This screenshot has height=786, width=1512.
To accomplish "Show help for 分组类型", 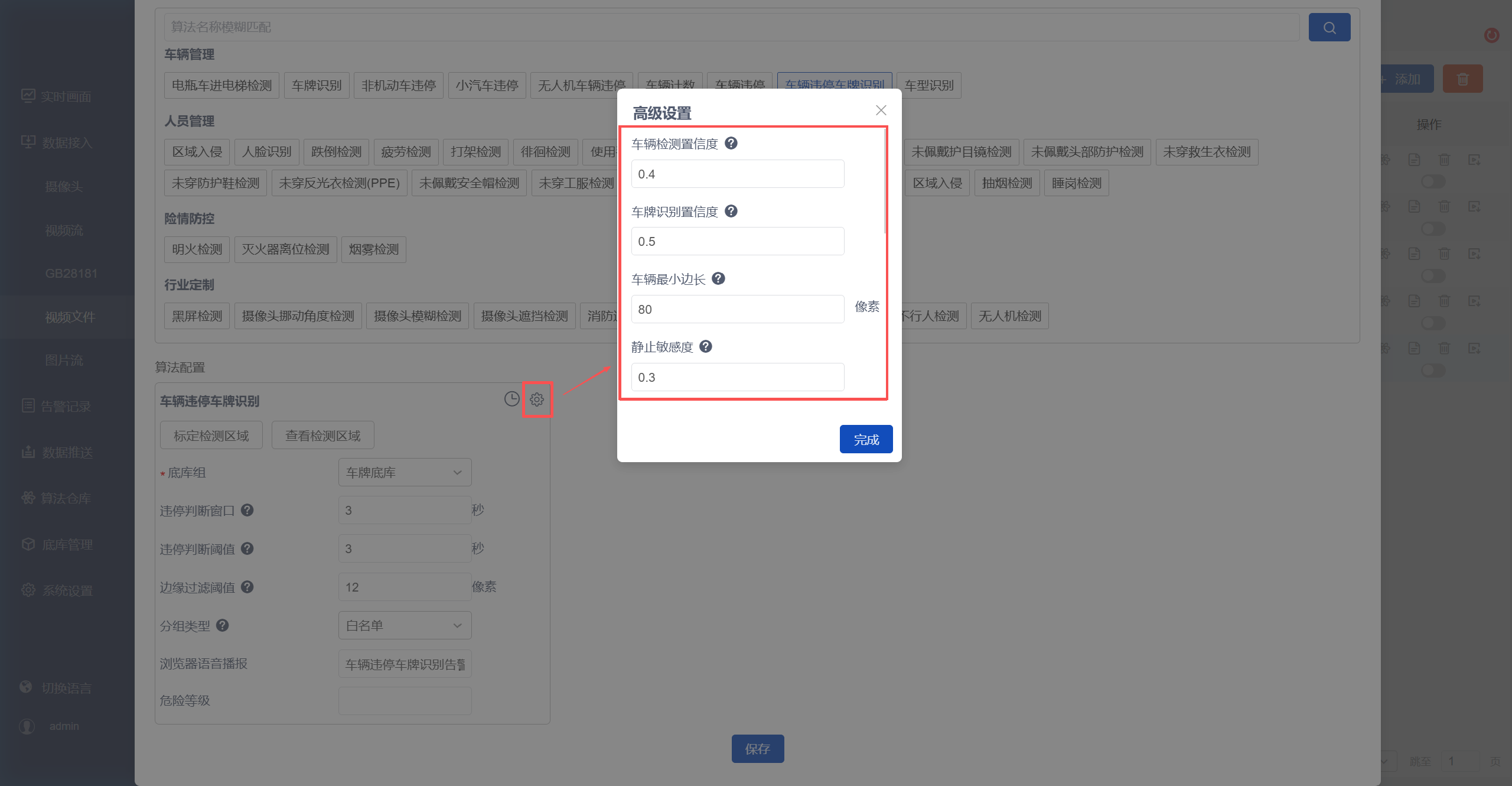I will [x=222, y=625].
